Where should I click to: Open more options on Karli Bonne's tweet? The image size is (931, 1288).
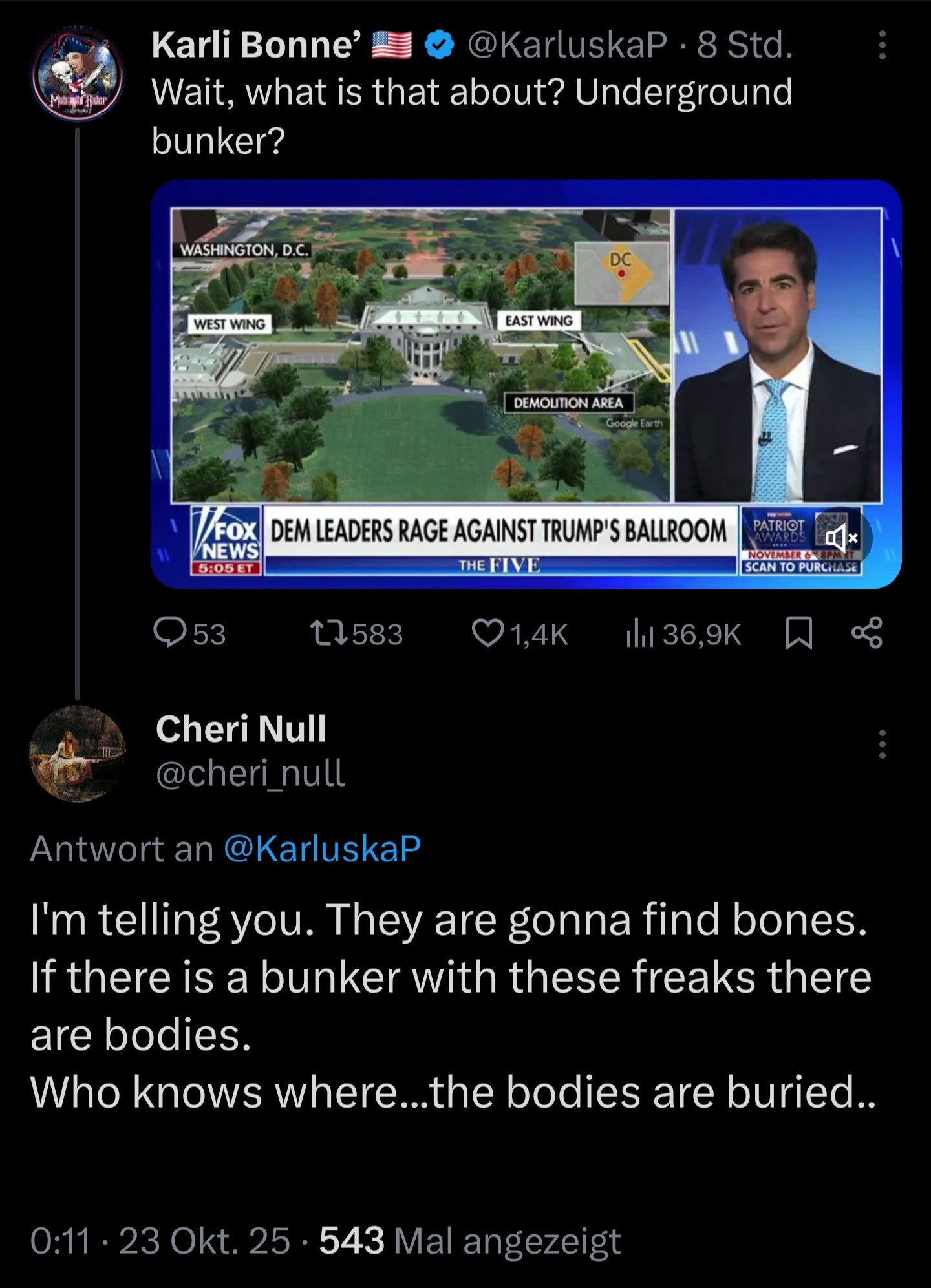point(883,46)
